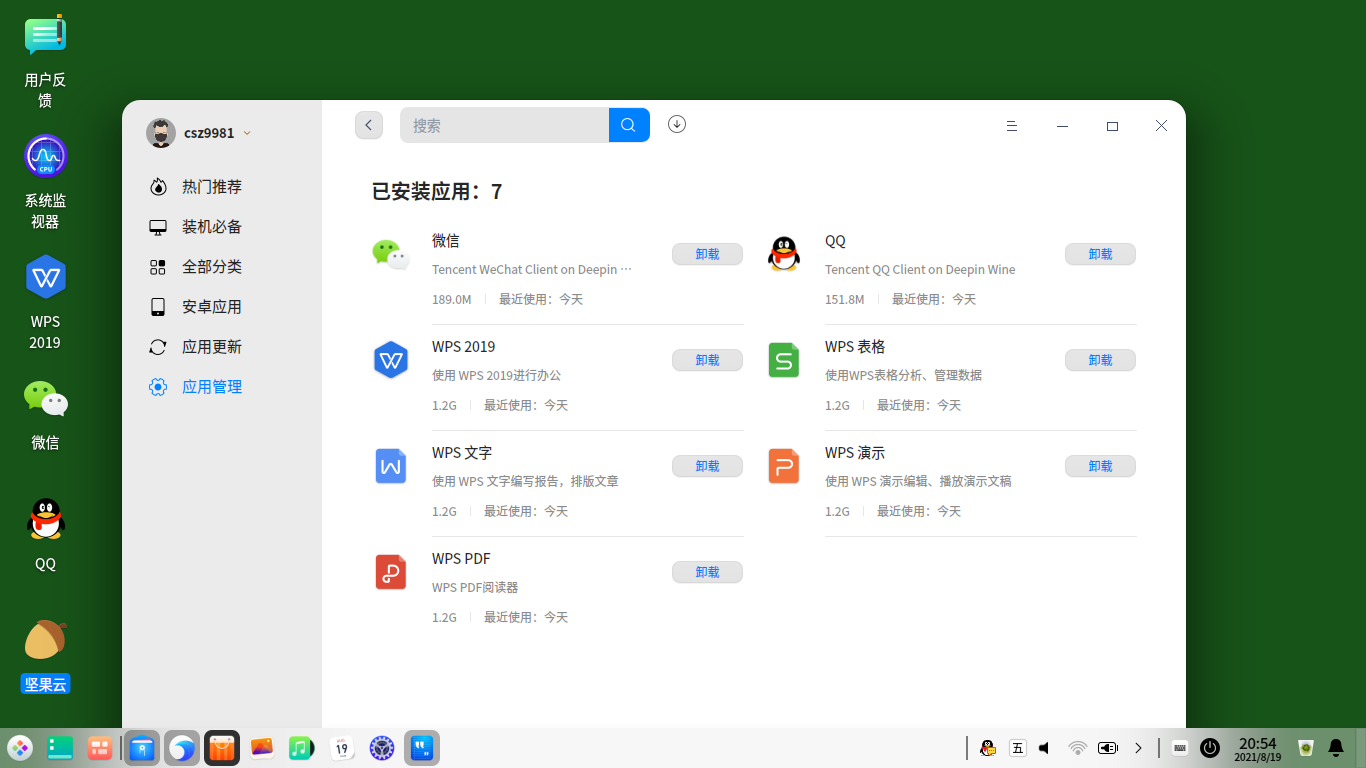Open the Wi-Fi network tray icon
This screenshot has width=1366, height=768.
pyautogui.click(x=1077, y=748)
